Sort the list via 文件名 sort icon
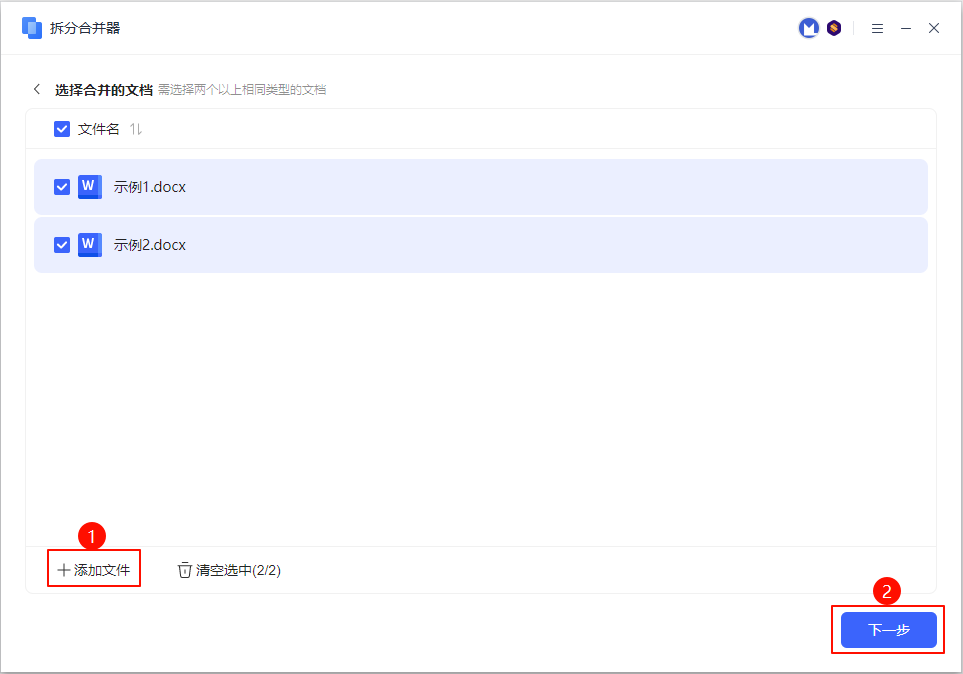 (x=136, y=129)
